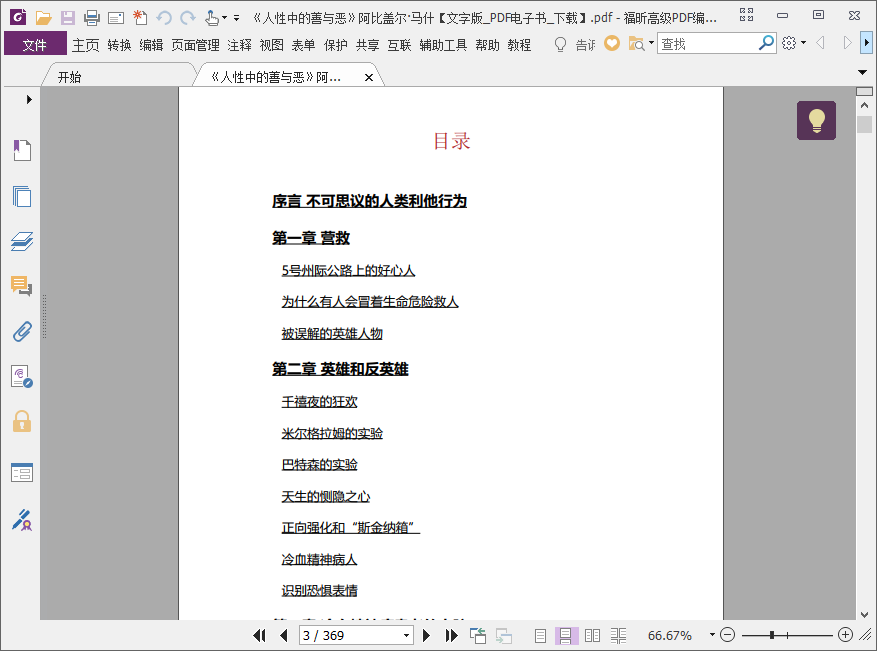The height and width of the screenshot is (651, 877).
Task: Open the zoom percentage dropdown
Action: pos(712,635)
